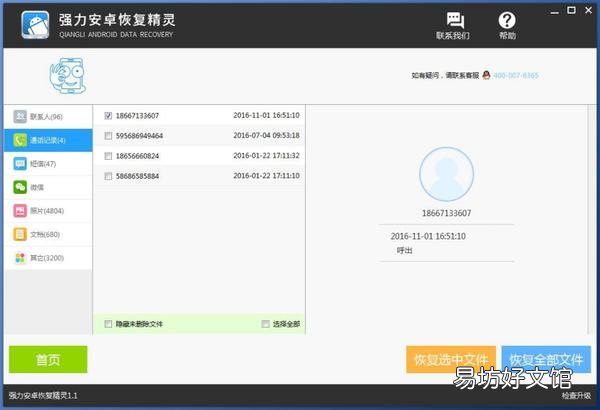The height and width of the screenshot is (410, 600).
Task: Click the 强力安卓恢复精灵 title in header
Action: pos(117,20)
